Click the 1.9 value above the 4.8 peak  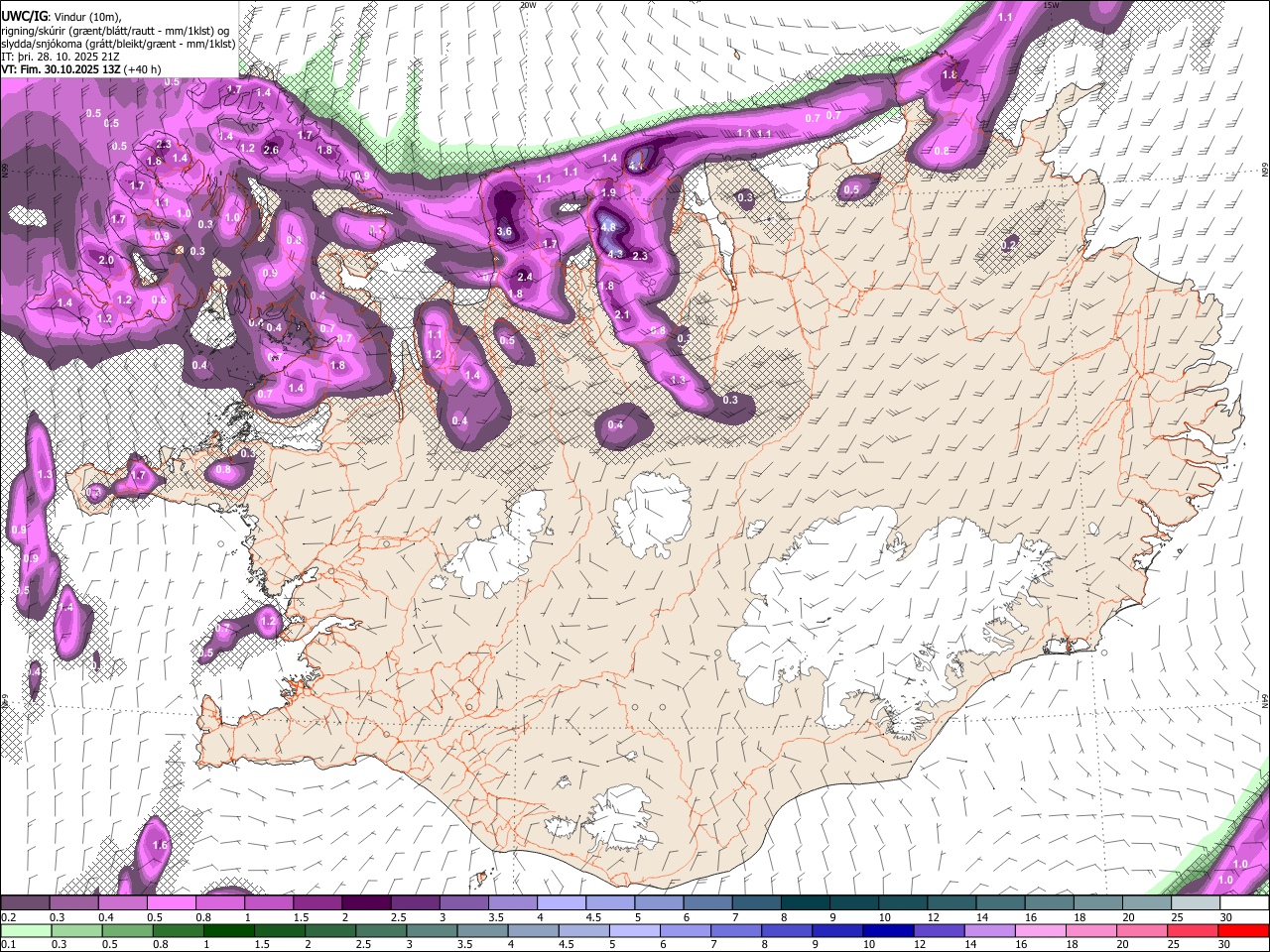click(x=609, y=192)
